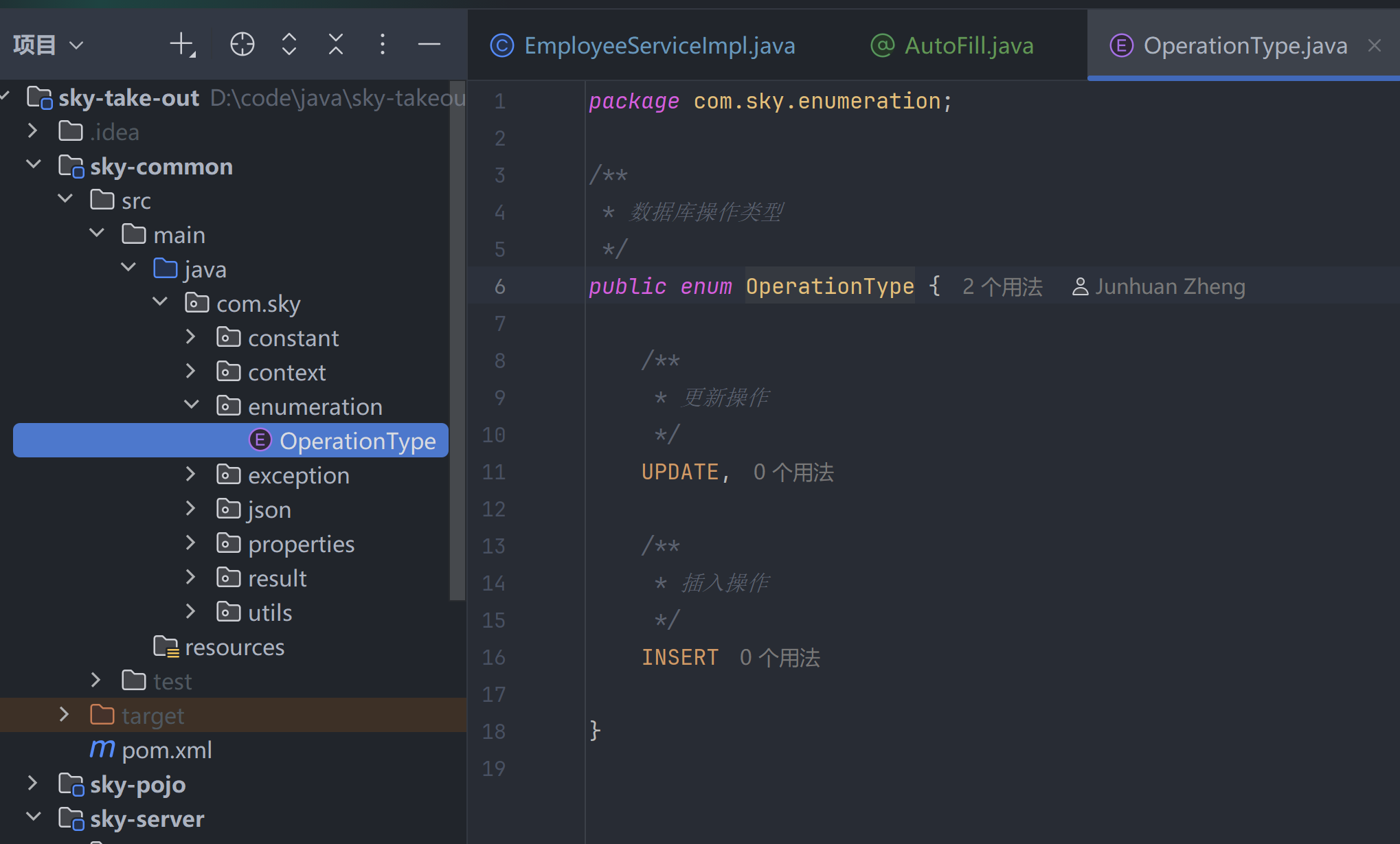Image resolution: width=1400 pixels, height=844 pixels.
Task: Switch to AutoFill.java tab
Action: [x=968, y=46]
